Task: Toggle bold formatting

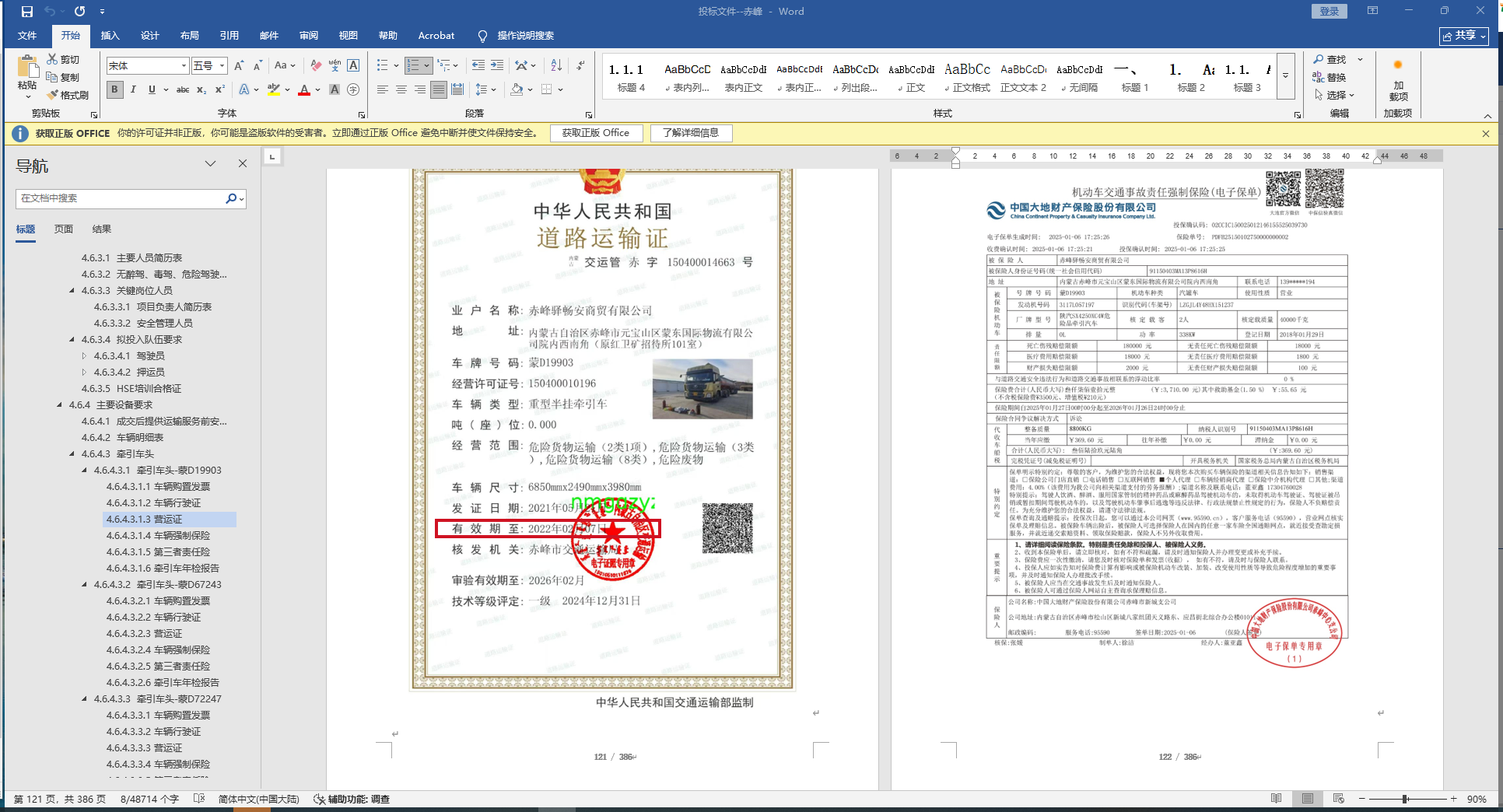Action: pyautogui.click(x=115, y=89)
